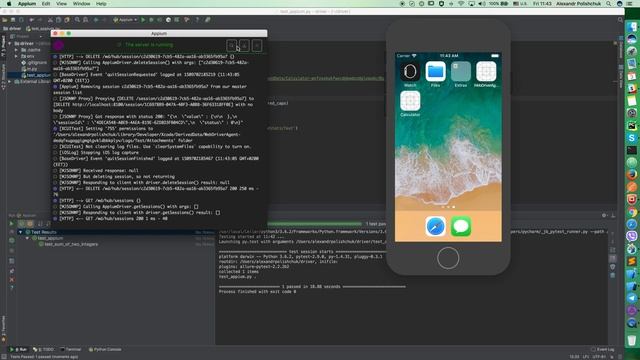Click the Run tool window tab at the bottom
The height and width of the screenshot is (360, 640).
pos(18,349)
